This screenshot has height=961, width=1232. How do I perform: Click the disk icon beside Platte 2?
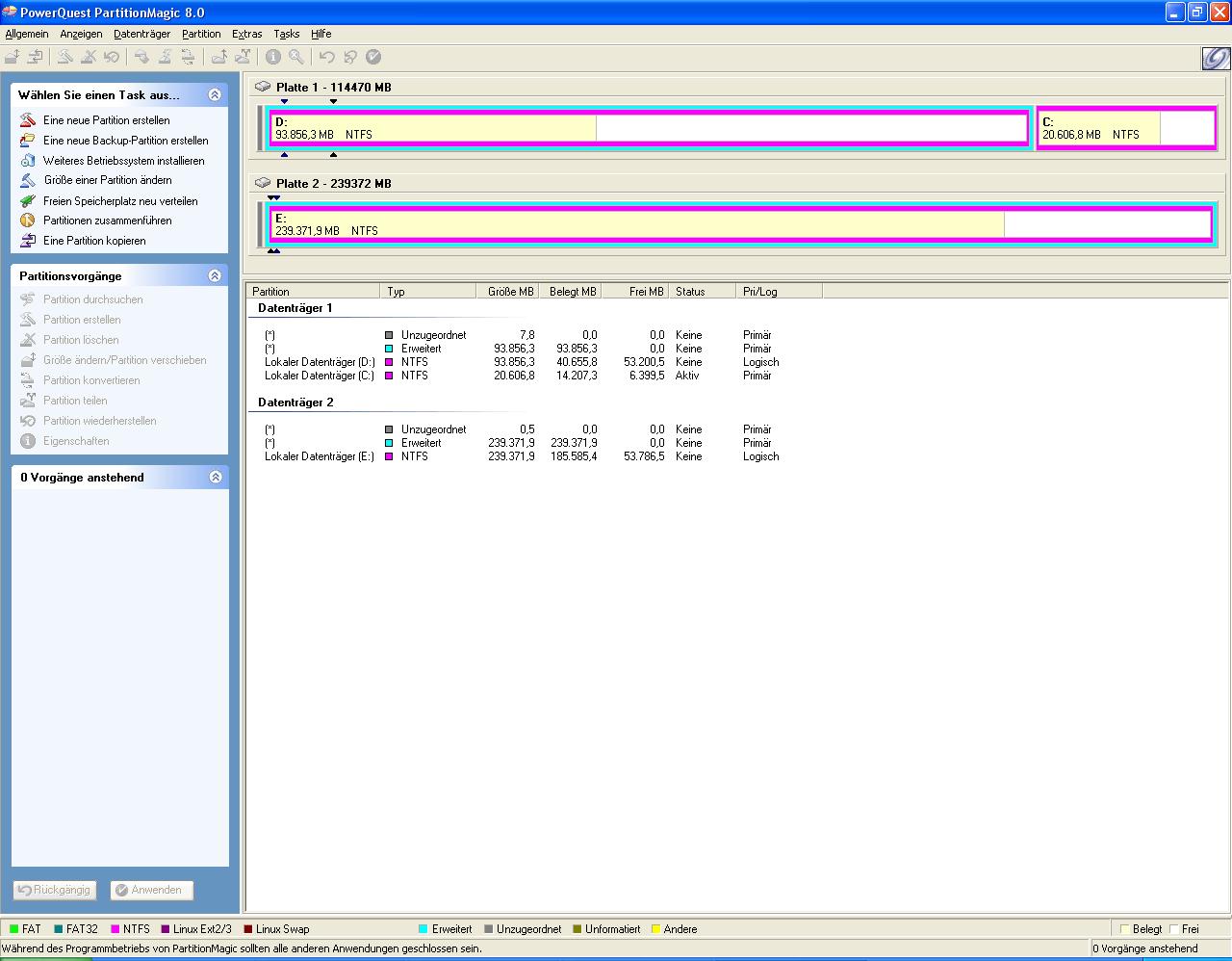tap(263, 183)
